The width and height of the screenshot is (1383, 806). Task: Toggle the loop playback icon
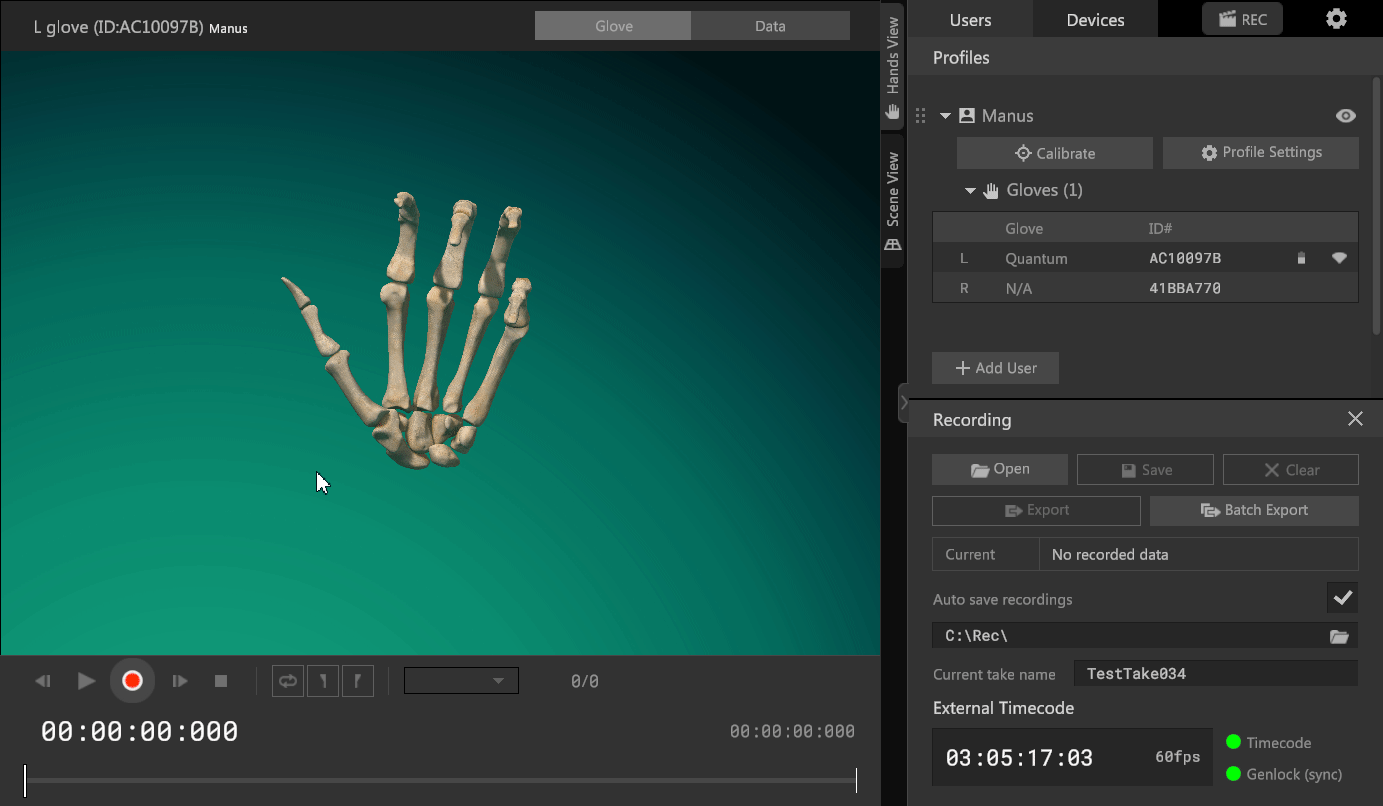[x=288, y=681]
